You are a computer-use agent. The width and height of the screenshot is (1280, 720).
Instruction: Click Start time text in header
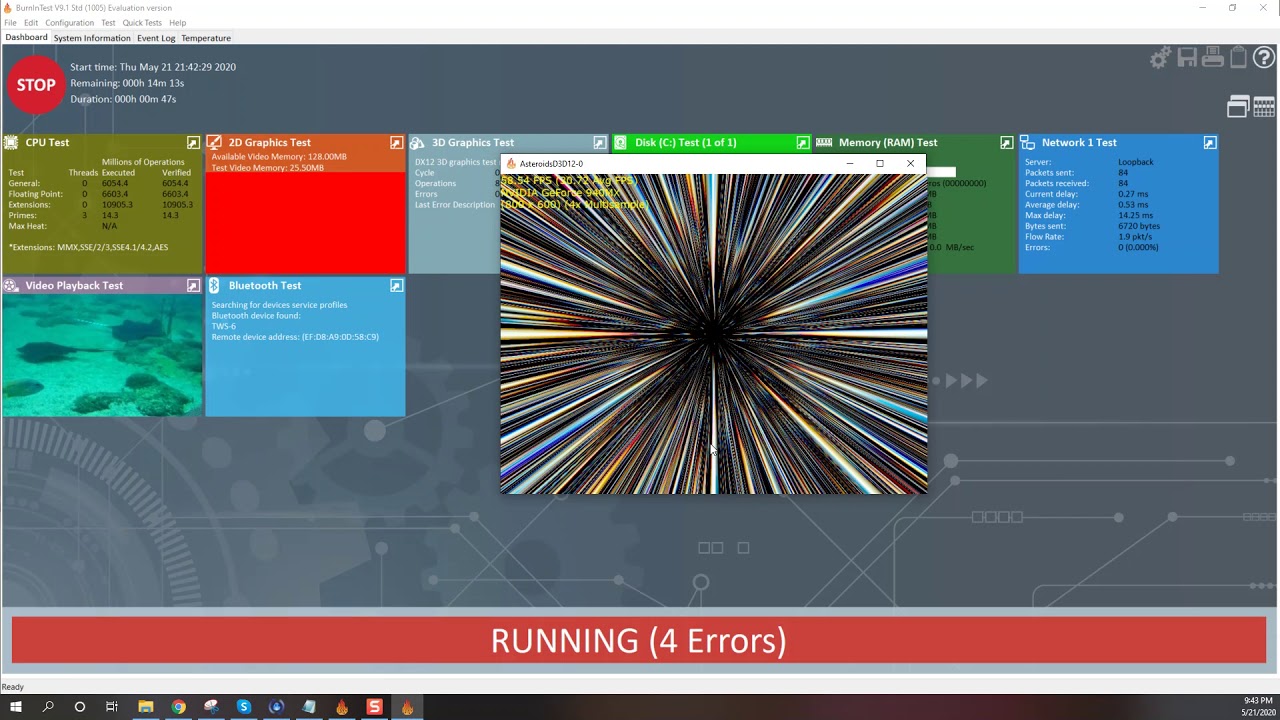(x=153, y=67)
